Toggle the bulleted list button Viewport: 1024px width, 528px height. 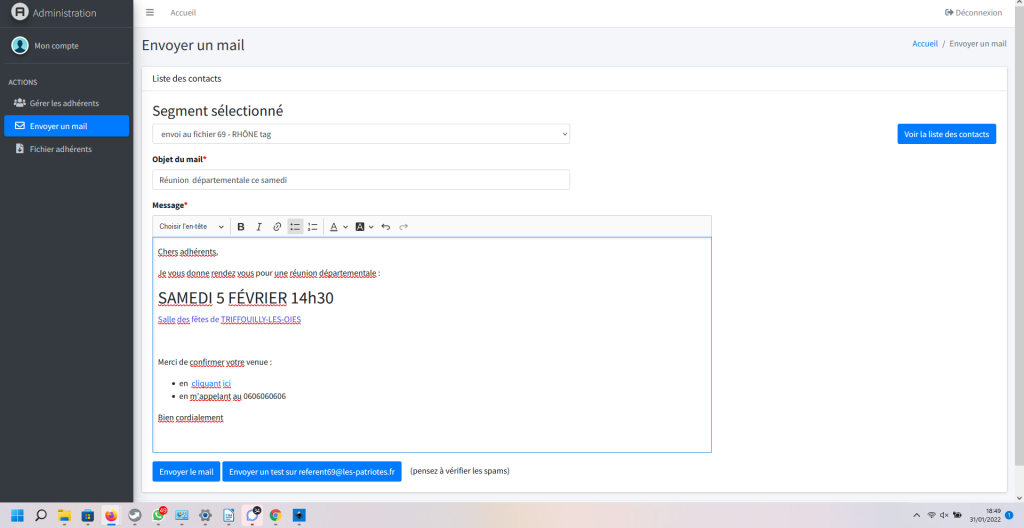[295, 227]
